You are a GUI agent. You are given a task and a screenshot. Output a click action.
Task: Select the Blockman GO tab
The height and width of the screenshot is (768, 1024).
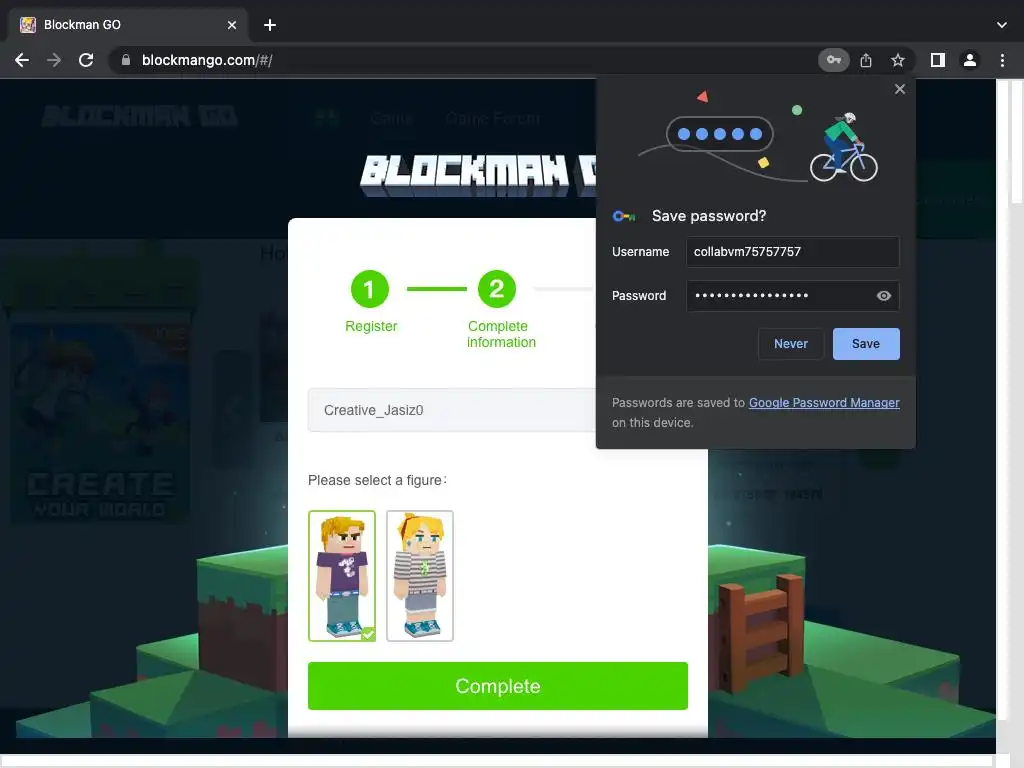(x=127, y=25)
